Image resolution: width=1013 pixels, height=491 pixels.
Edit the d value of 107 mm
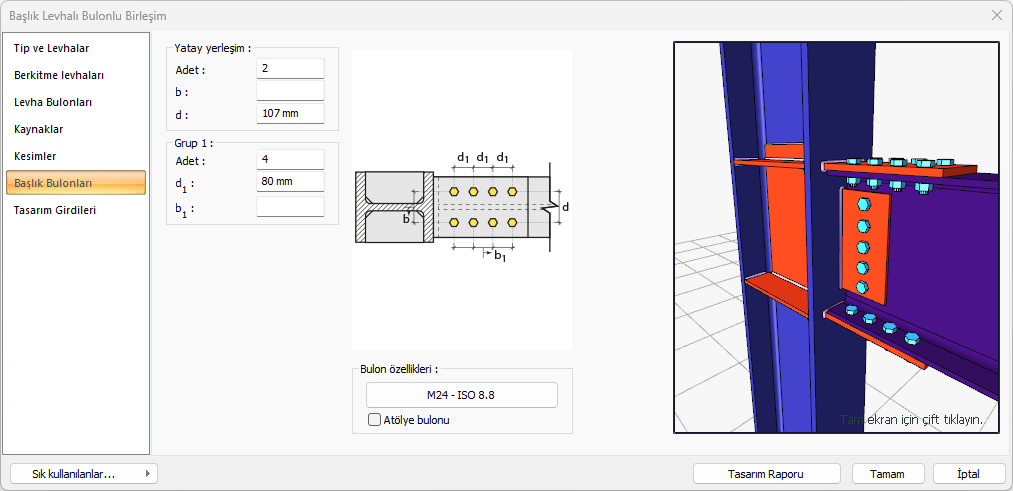point(290,114)
